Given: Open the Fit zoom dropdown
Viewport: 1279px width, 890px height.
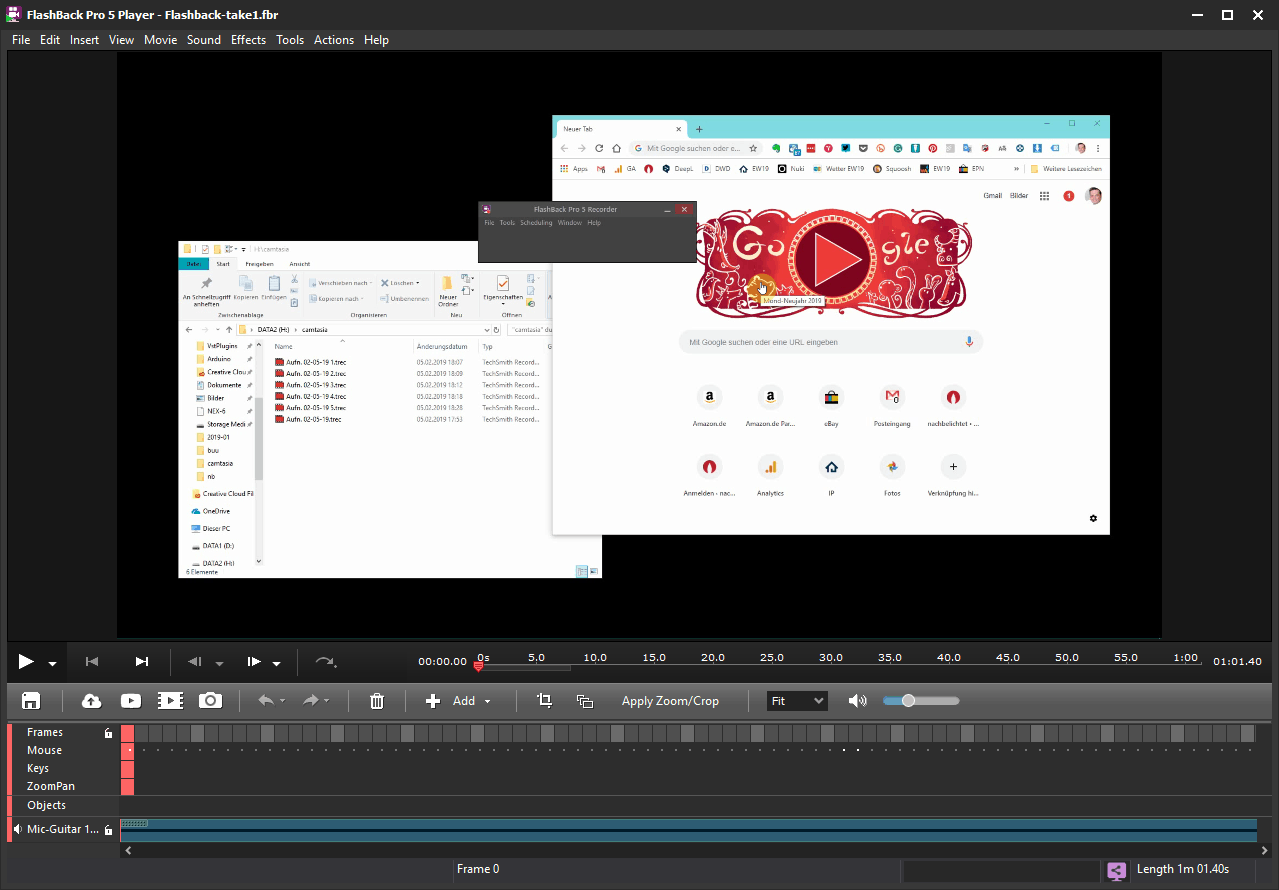Looking at the screenshot, I should coord(797,701).
